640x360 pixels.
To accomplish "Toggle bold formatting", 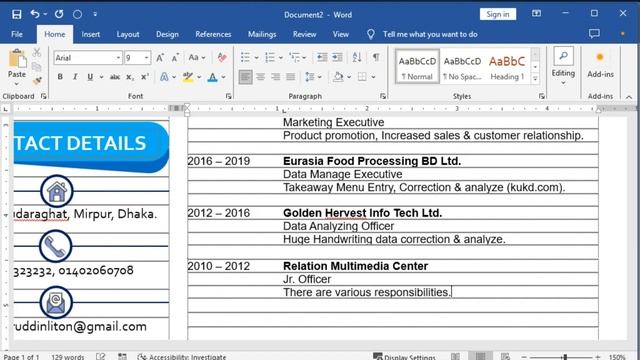I will (60, 77).
